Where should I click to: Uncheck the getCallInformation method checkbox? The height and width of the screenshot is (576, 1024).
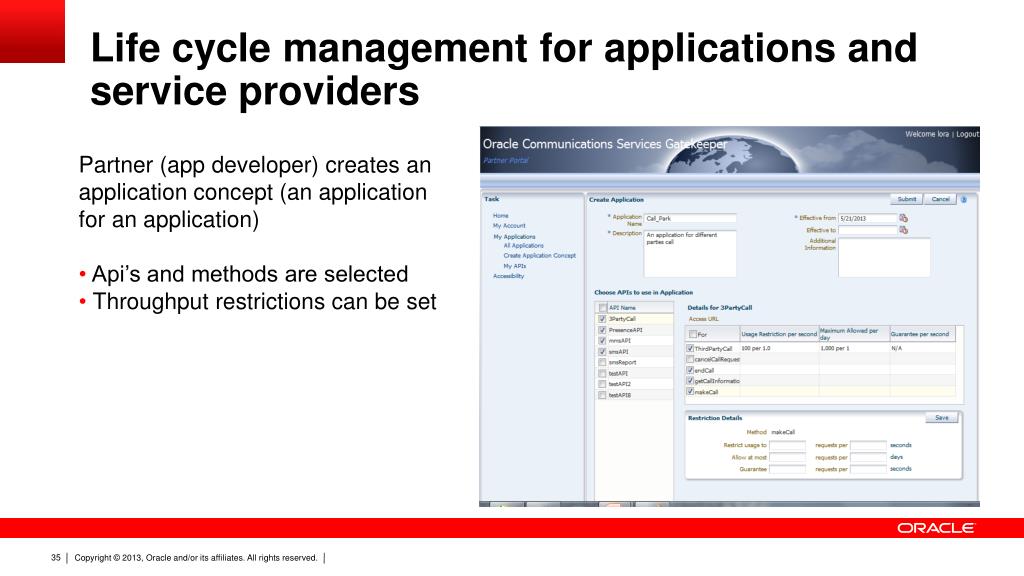(690, 380)
